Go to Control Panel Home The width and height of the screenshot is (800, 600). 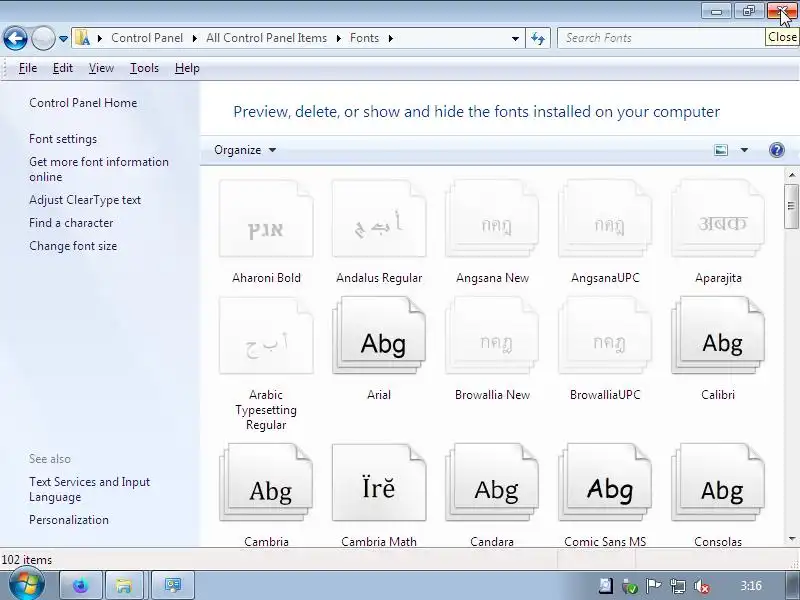coord(83,103)
